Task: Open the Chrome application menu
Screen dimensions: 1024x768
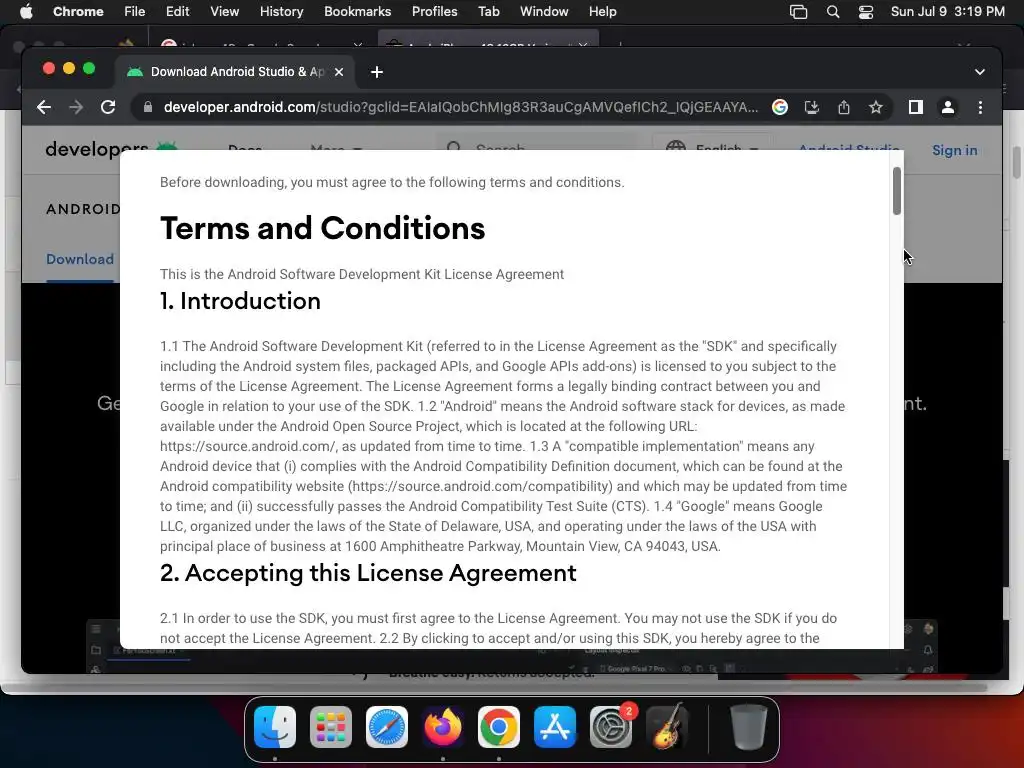Action: (78, 11)
